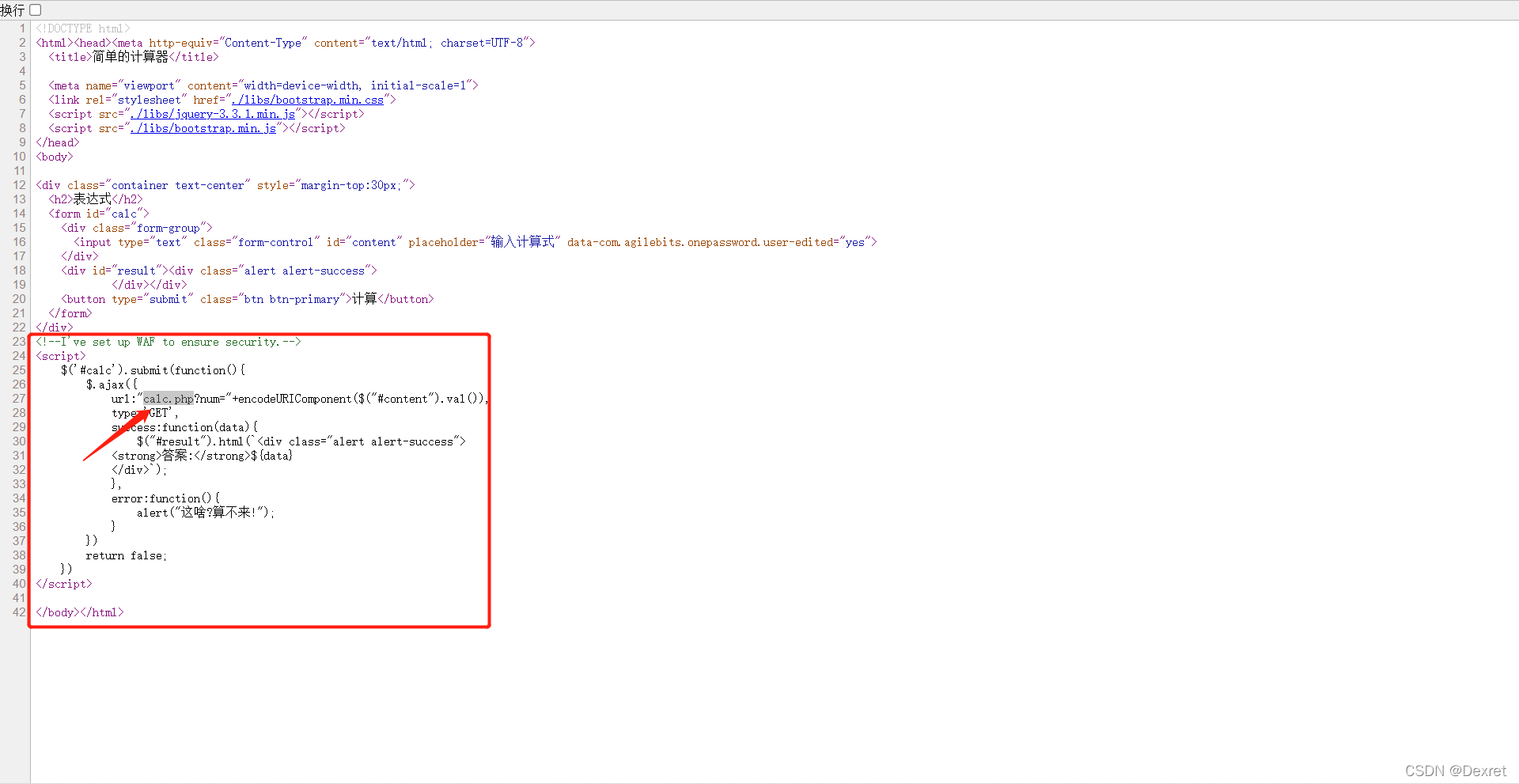Click the alert("这啥?算不来!") line
This screenshot has width=1519, height=784.
(206, 513)
